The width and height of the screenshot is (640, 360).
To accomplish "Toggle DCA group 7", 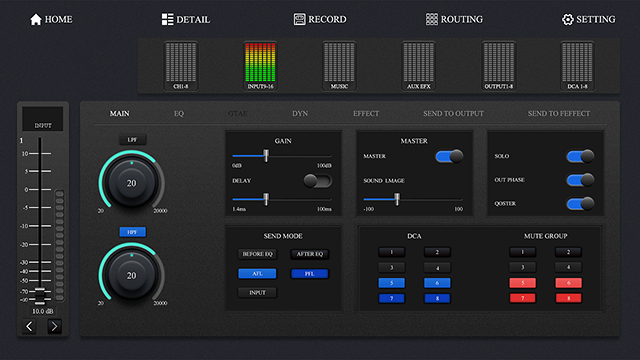I will (391, 298).
